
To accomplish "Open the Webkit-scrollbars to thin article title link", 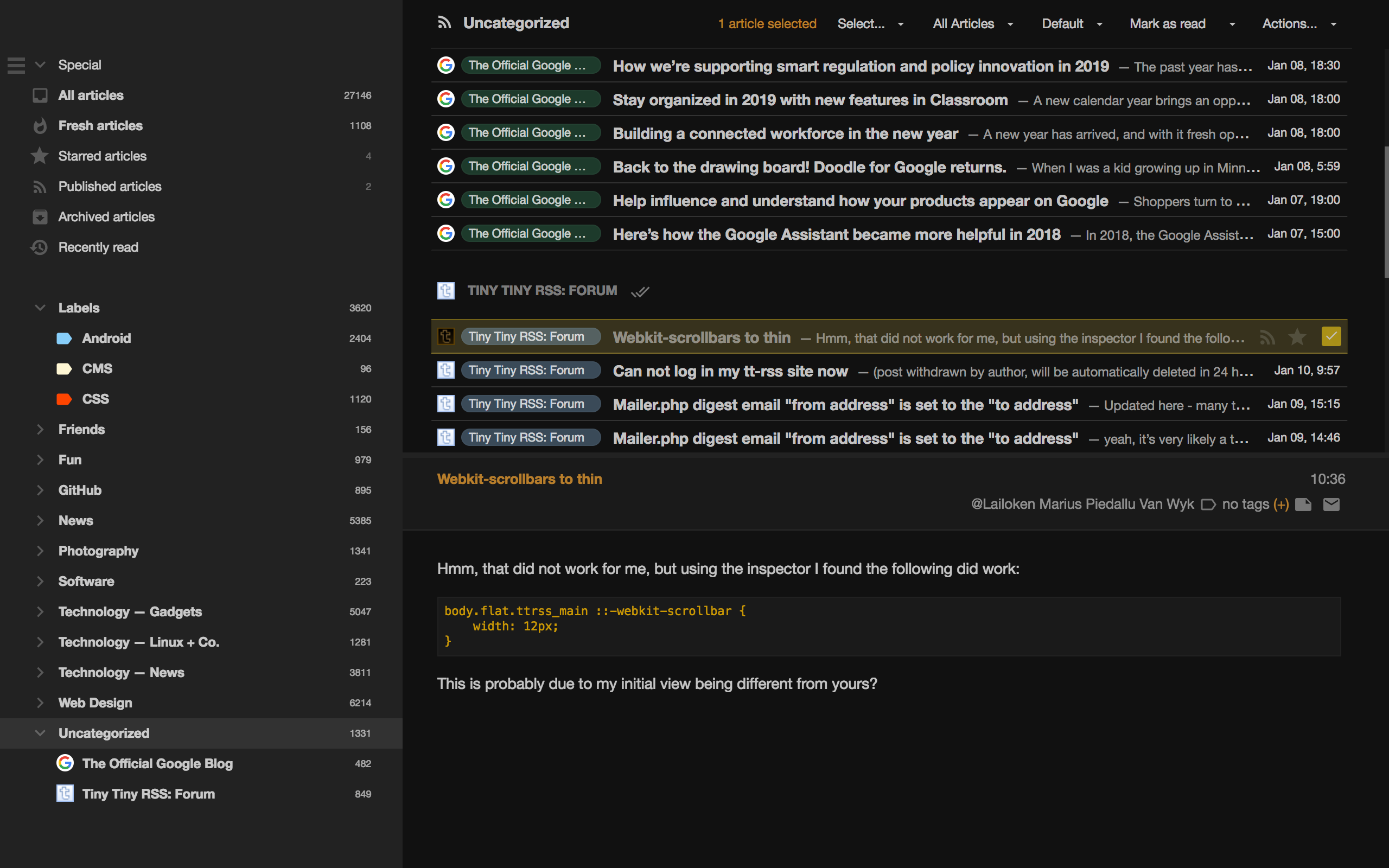I will pos(519,480).
